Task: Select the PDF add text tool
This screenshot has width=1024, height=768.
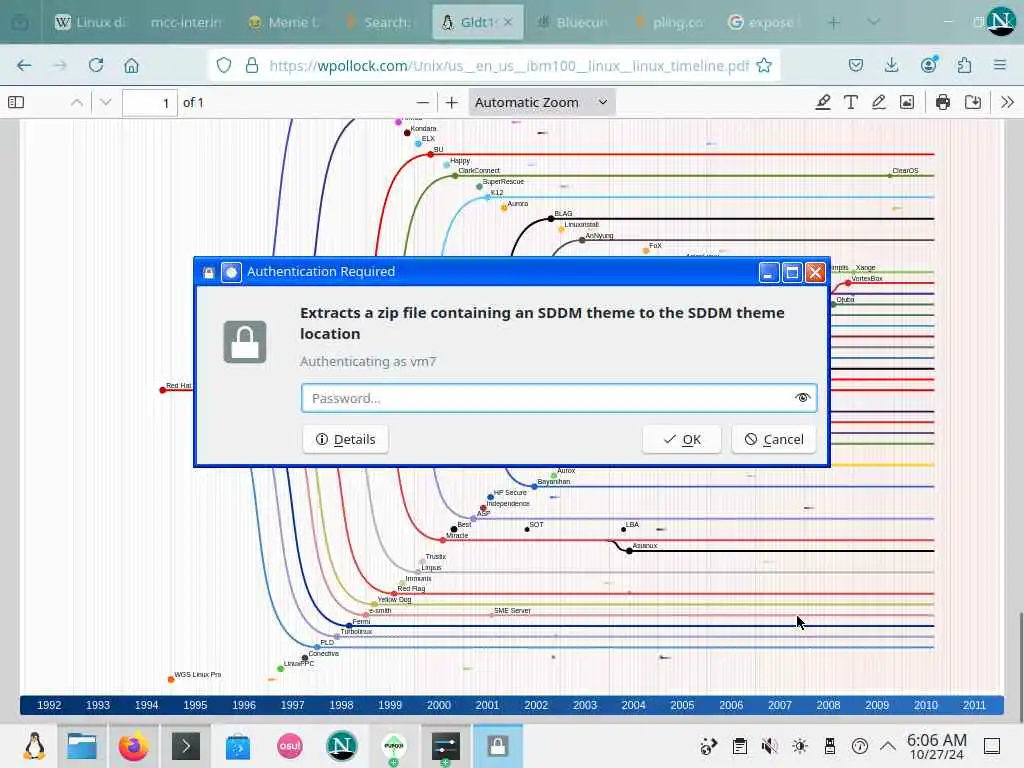Action: coord(850,103)
